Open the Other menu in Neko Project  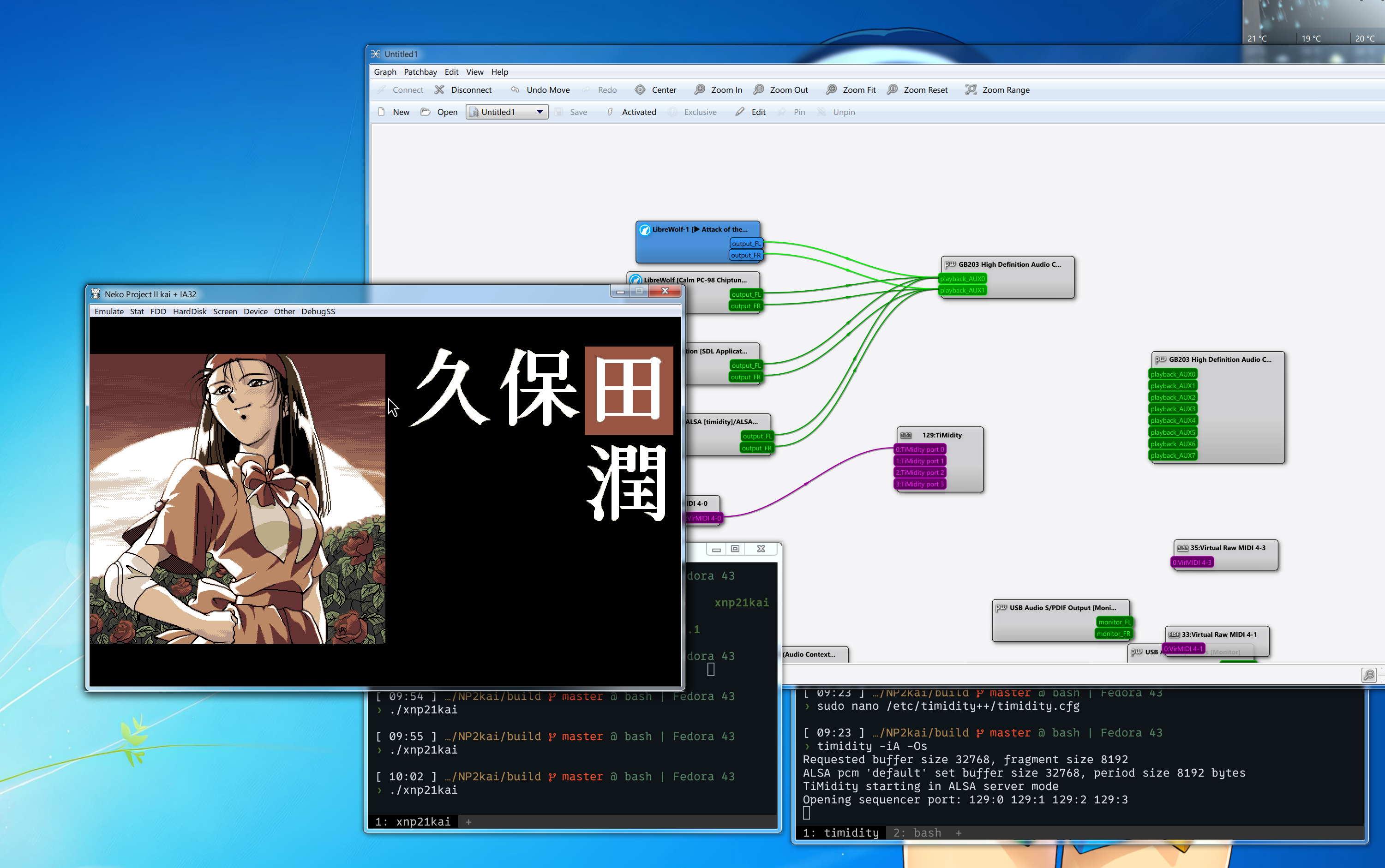tap(284, 311)
